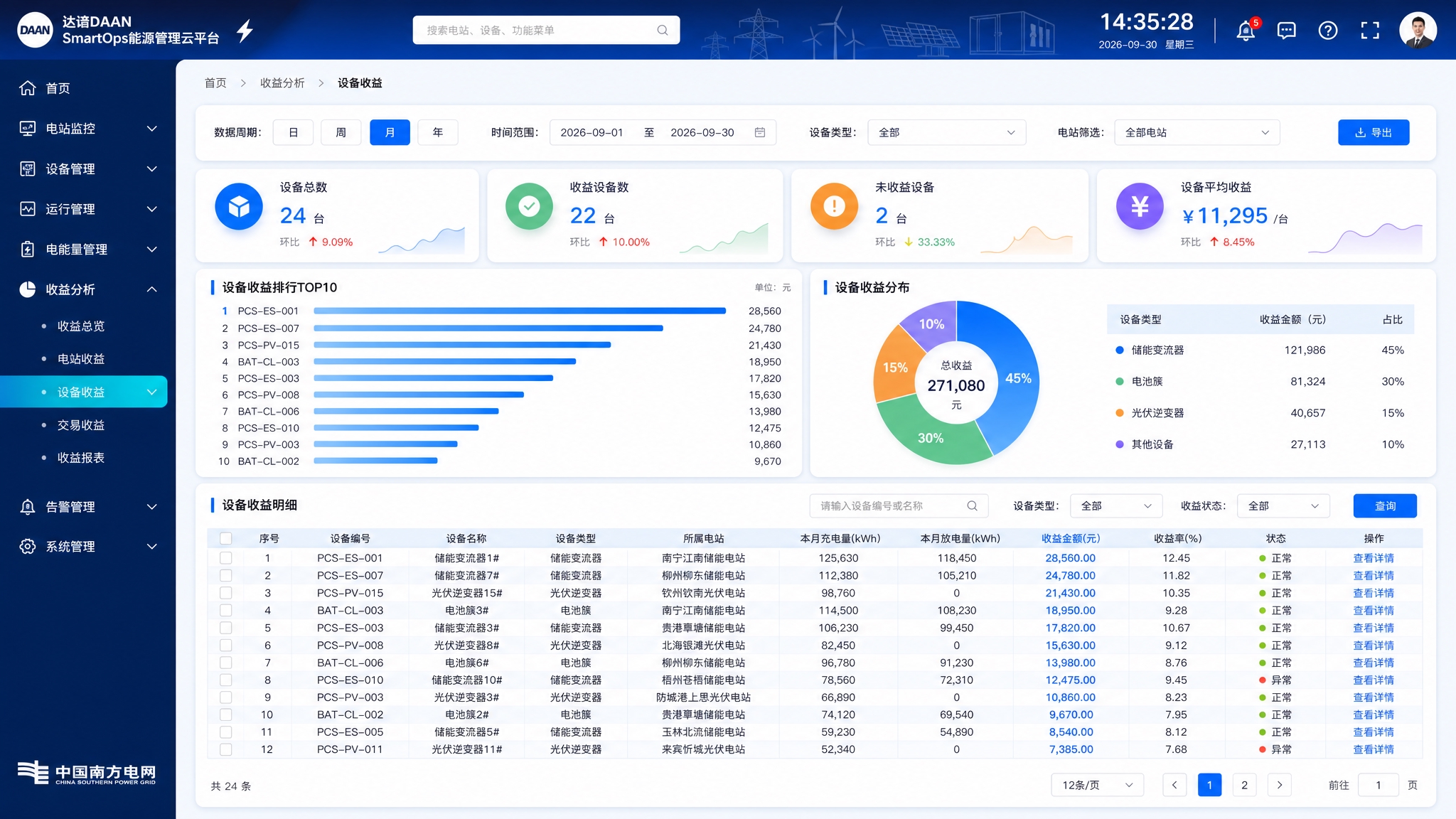Open the 收益状态 dropdown in detail table
Screen dimensions: 1456x819
pyautogui.click(x=1283, y=505)
